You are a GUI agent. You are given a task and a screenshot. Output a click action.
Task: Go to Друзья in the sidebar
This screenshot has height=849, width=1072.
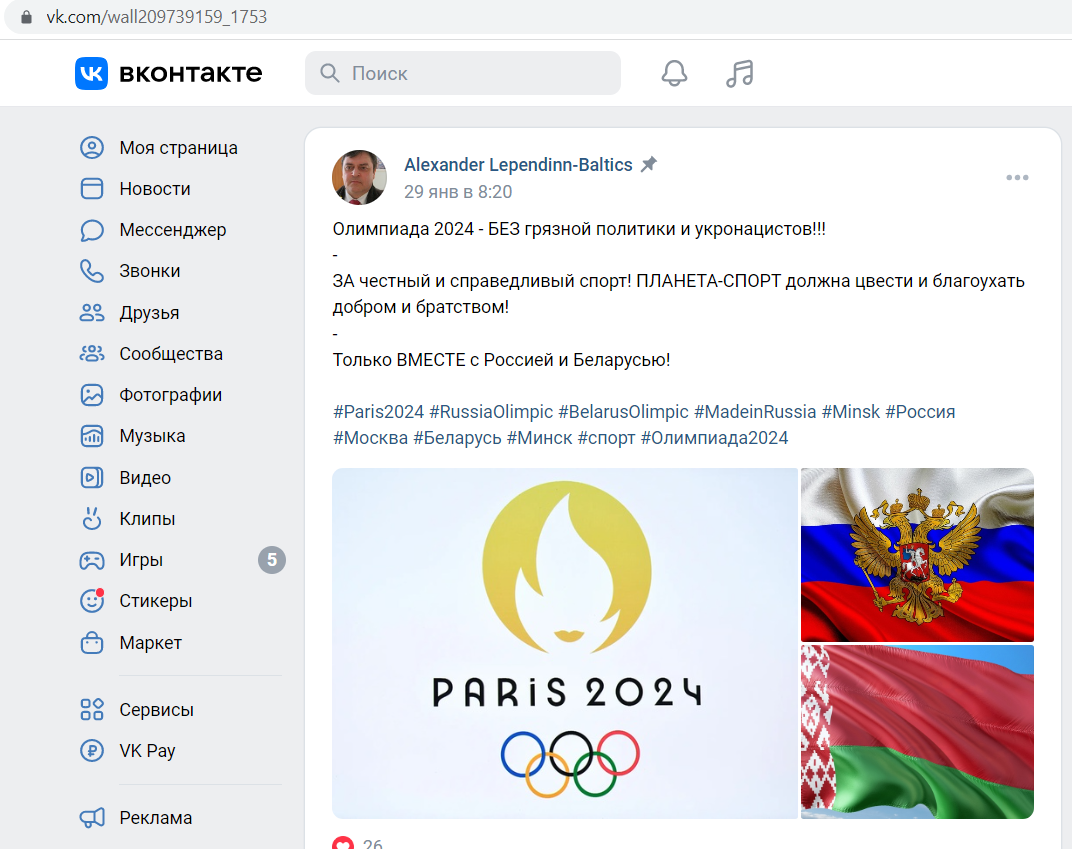click(149, 312)
